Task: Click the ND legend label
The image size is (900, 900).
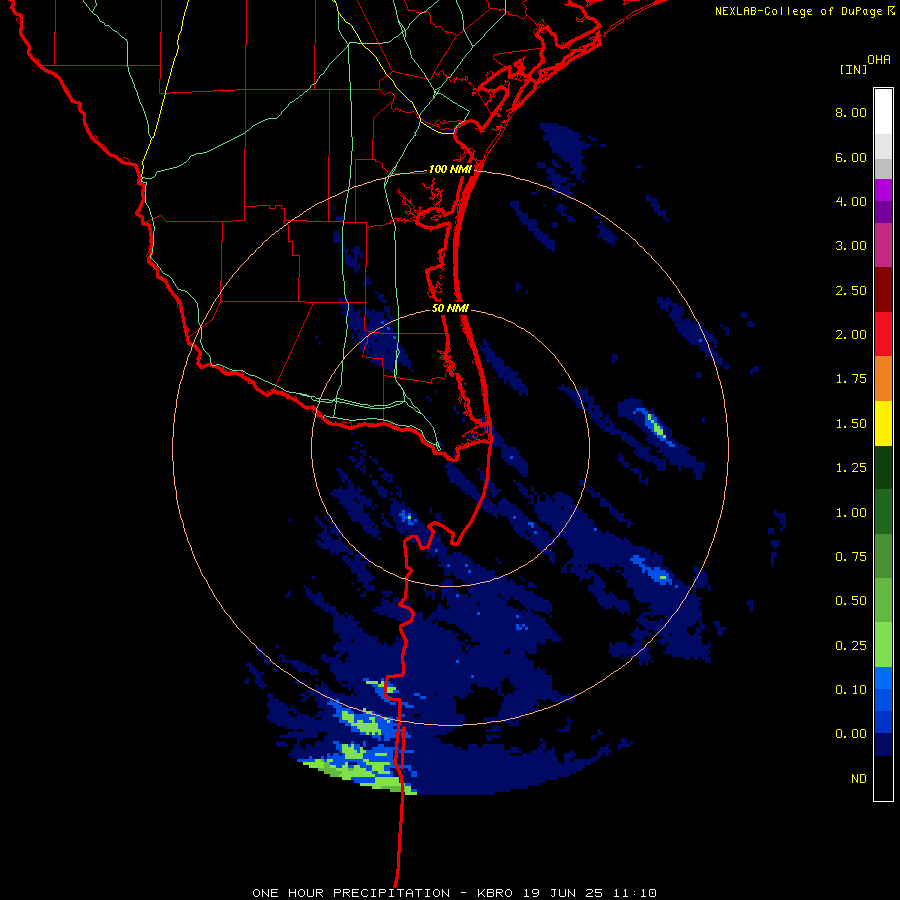Action: click(859, 779)
